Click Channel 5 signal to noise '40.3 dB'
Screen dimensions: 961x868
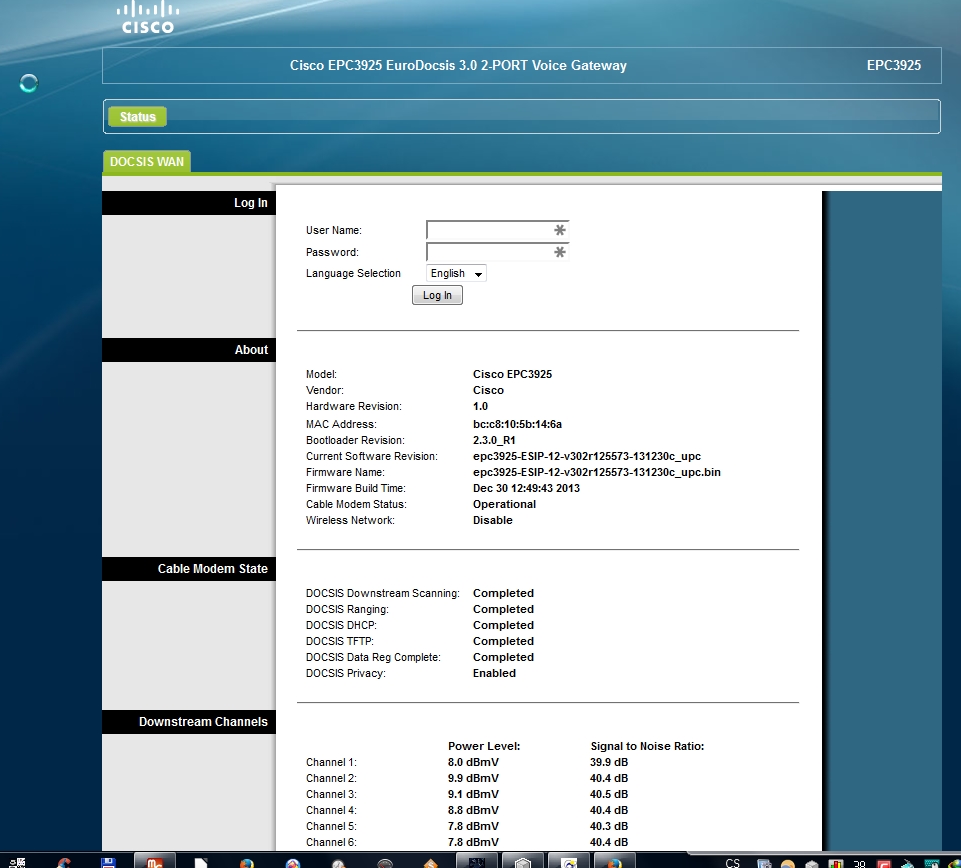pyautogui.click(x=609, y=826)
